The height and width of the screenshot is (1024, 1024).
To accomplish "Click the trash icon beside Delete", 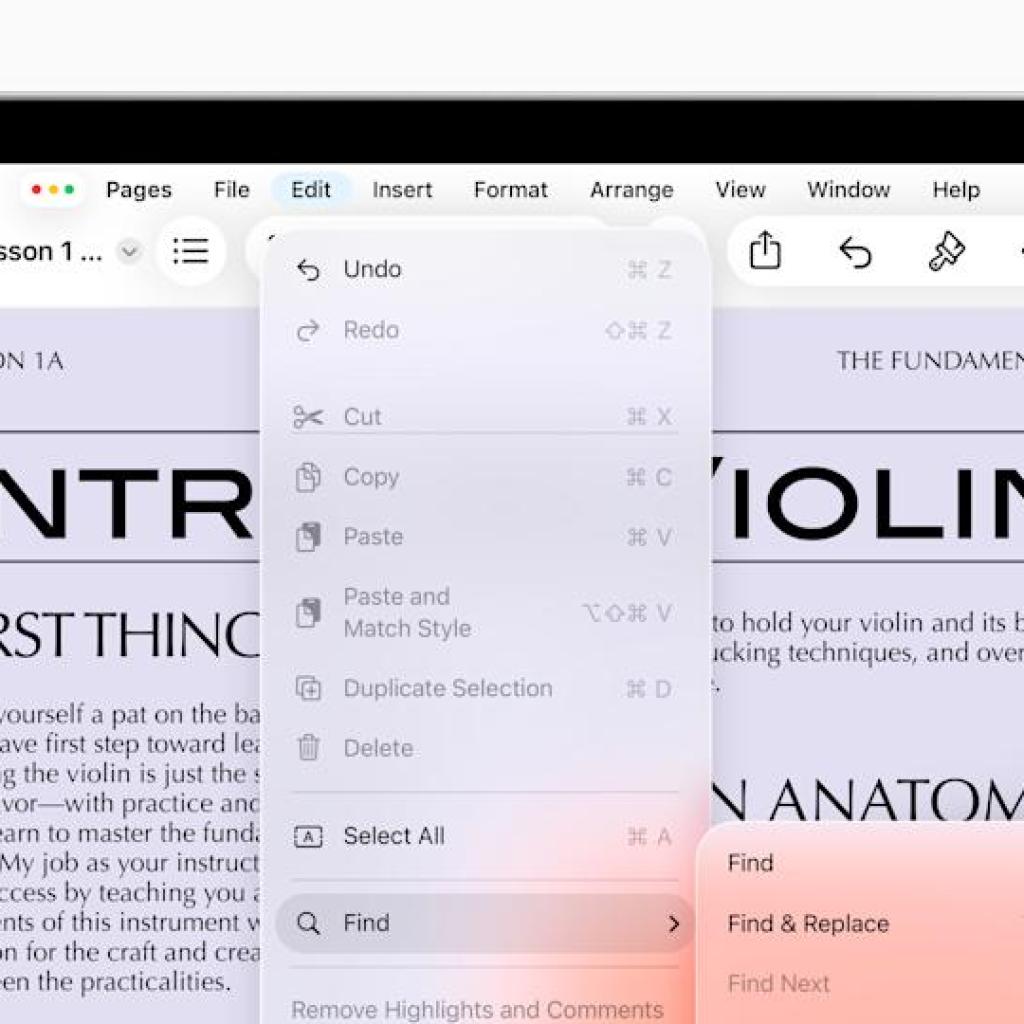I will click(308, 748).
